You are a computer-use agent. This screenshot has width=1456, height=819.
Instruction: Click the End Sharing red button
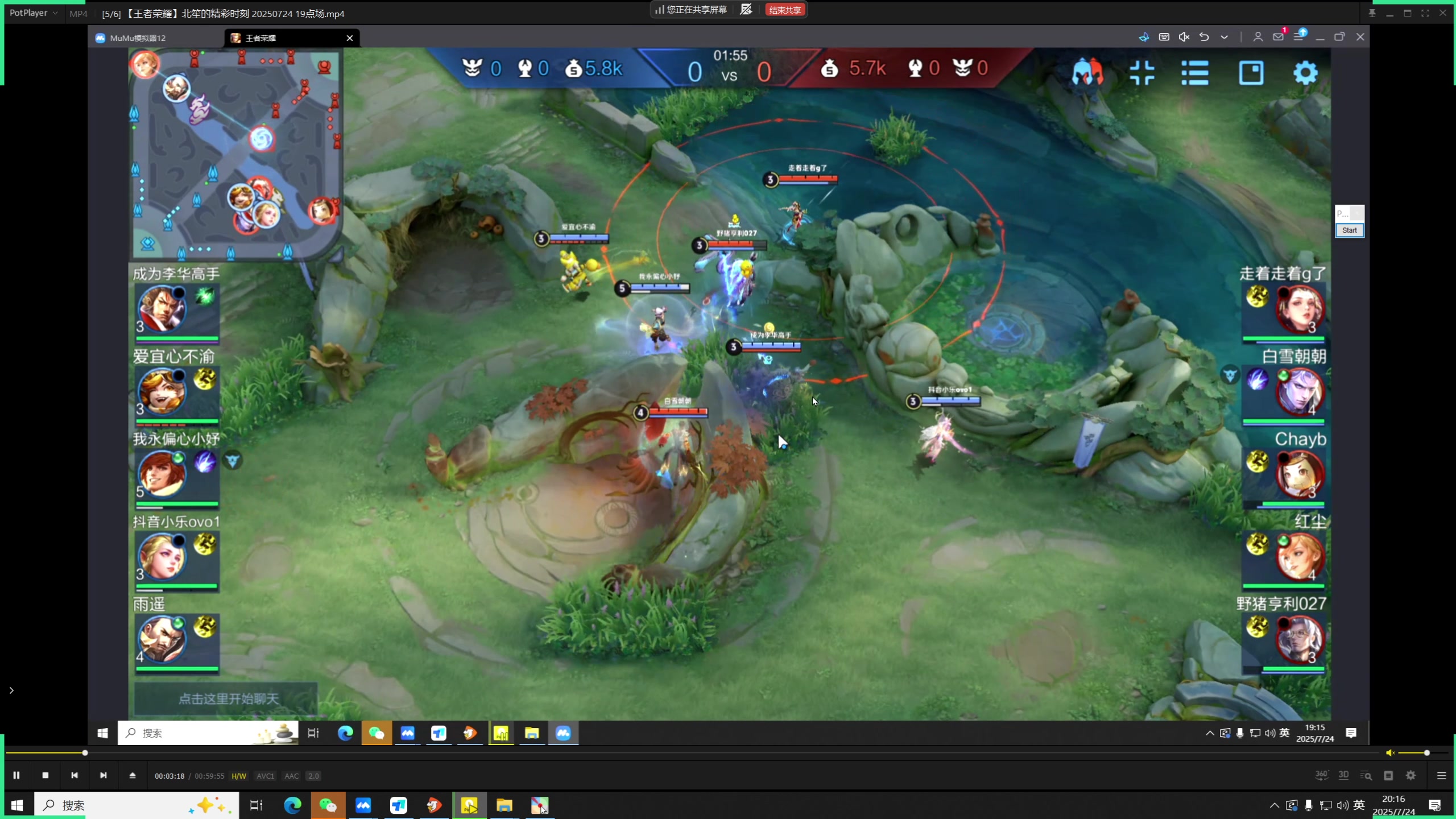[x=785, y=10]
